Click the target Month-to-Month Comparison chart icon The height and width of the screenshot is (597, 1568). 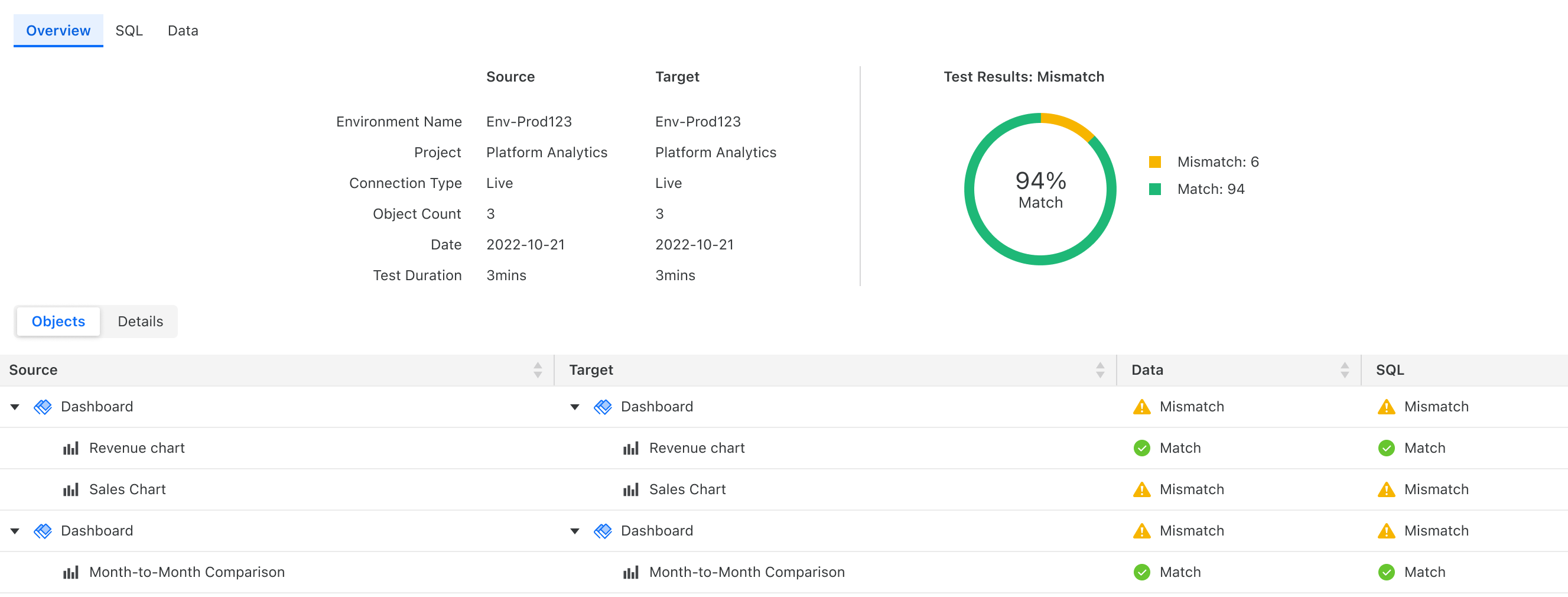[x=630, y=573]
